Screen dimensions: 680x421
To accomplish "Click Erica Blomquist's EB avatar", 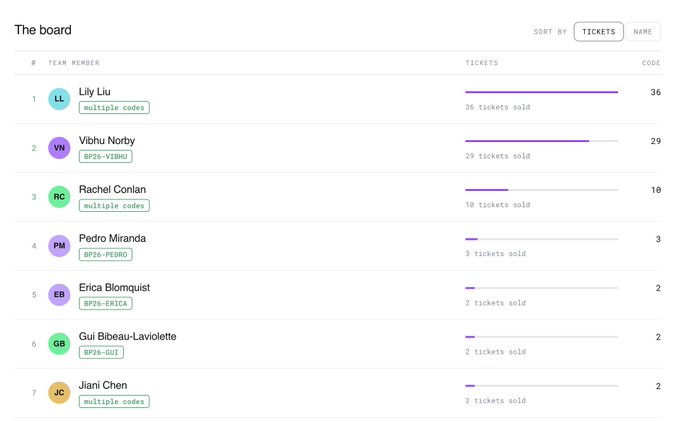I will [59, 295].
